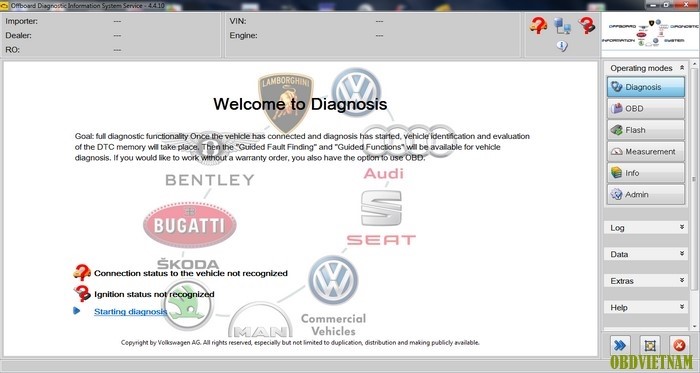The height and width of the screenshot is (373, 700).
Task: Click the Flash button's chip icon
Action: [617, 130]
